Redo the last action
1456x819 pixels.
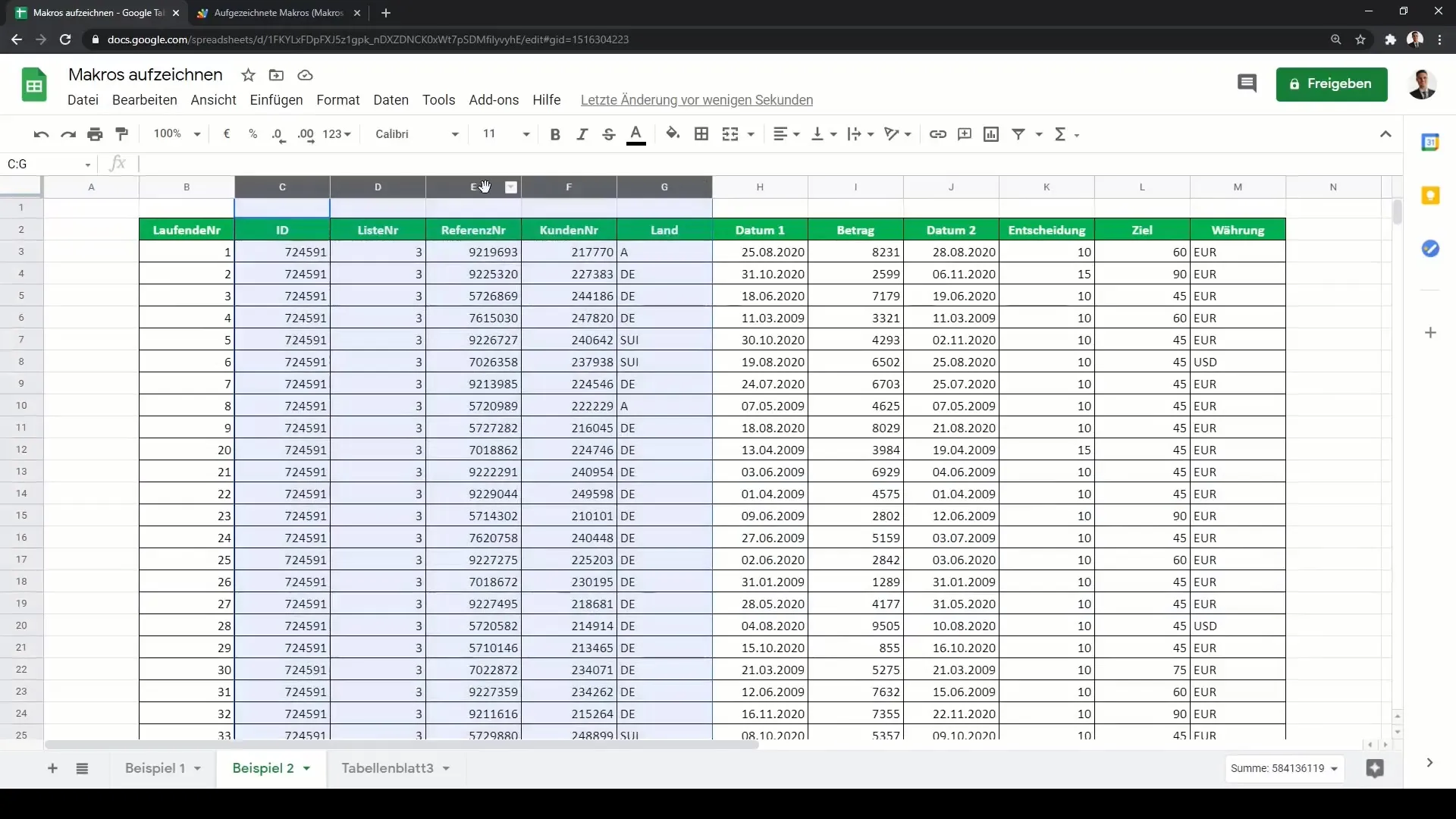(x=68, y=134)
